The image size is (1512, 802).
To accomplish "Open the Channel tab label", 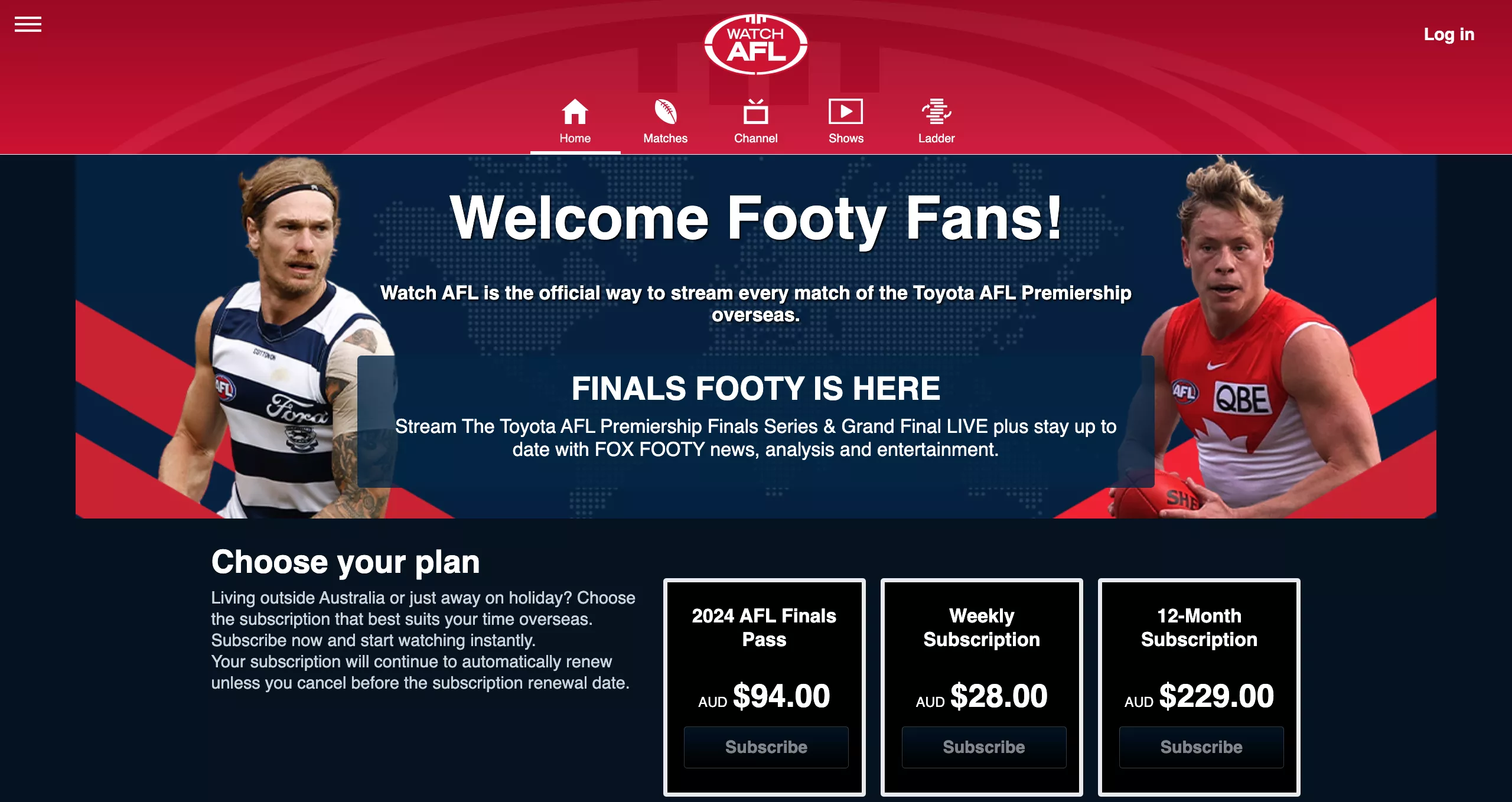I will point(755,138).
